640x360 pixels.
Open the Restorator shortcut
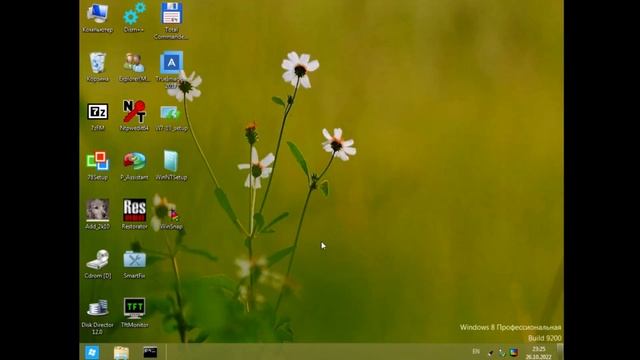pos(134,214)
